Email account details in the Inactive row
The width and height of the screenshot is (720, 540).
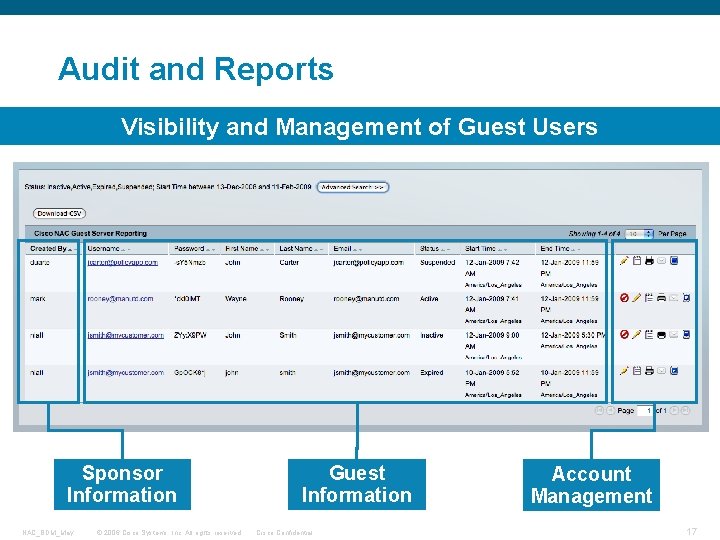click(674, 335)
